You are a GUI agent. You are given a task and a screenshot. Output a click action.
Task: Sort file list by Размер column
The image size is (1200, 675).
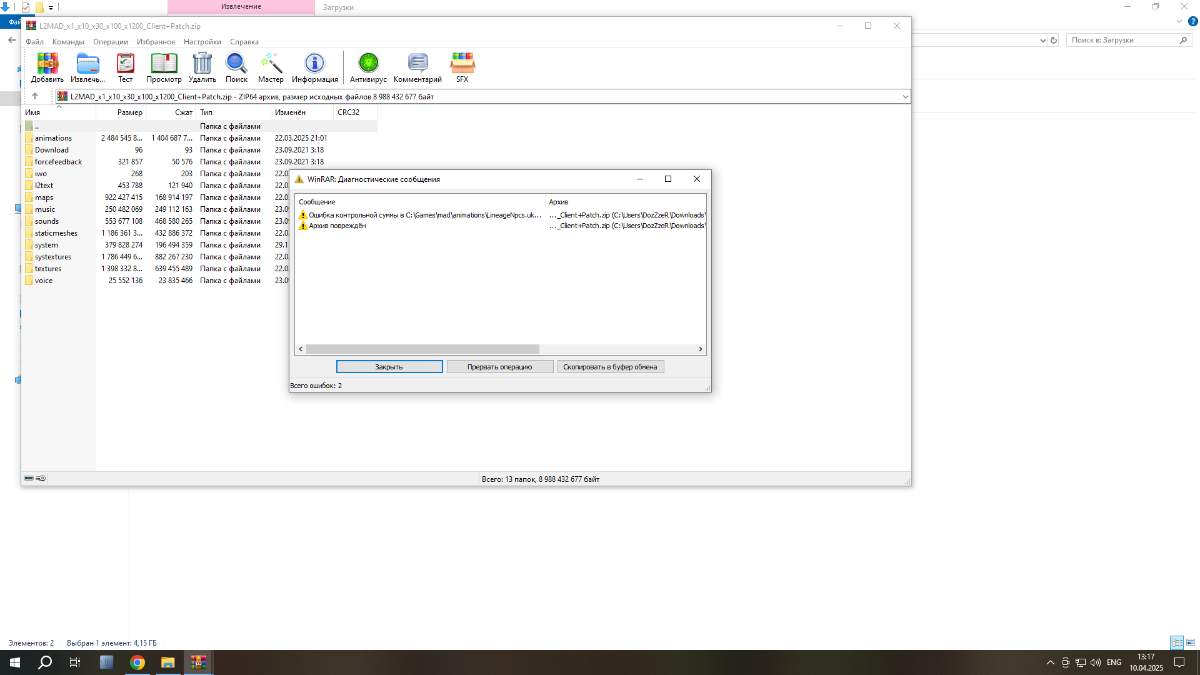coord(121,113)
